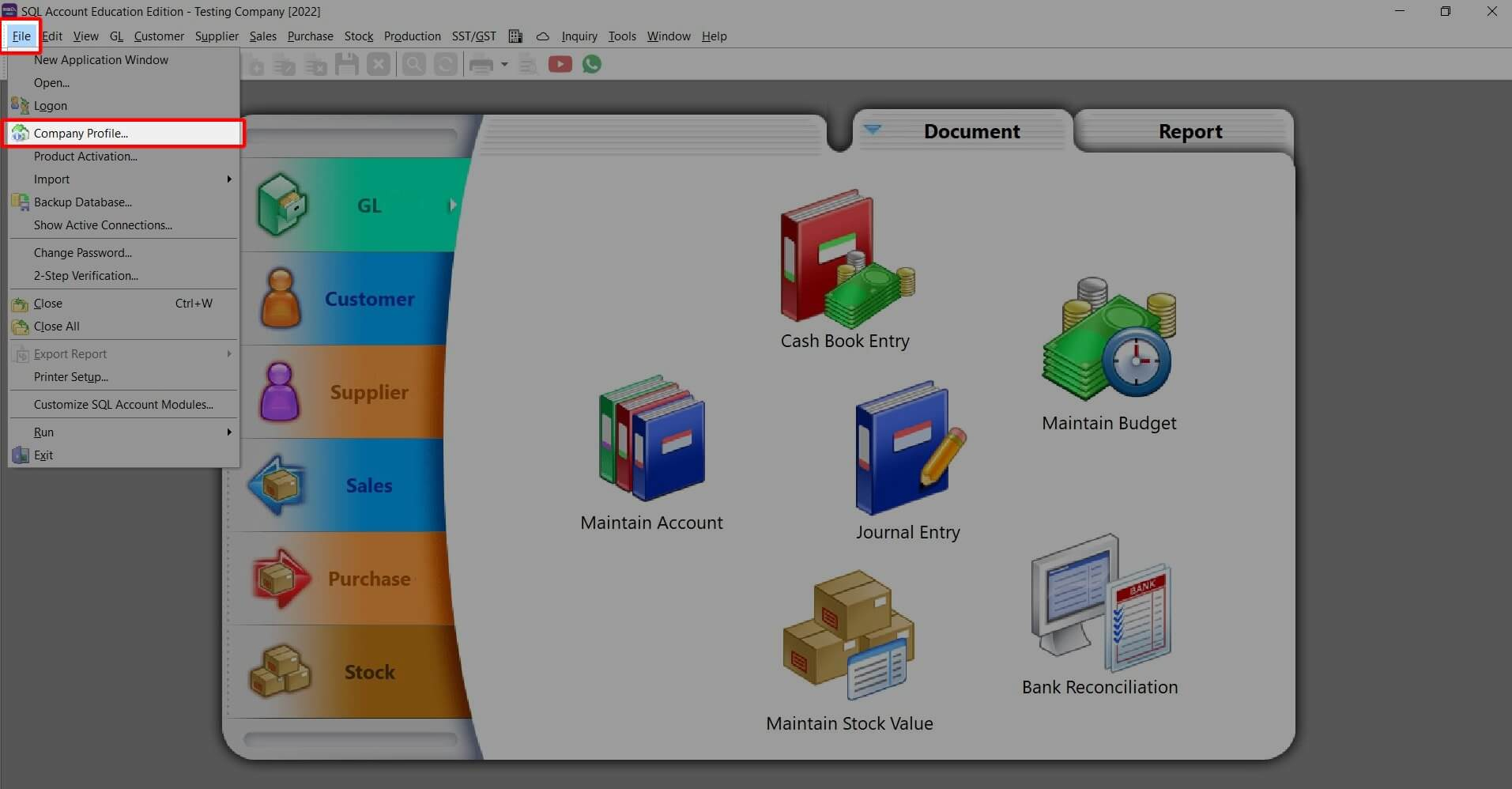The width and height of the screenshot is (1512, 789).
Task: Click the Document tab dropdown triangle
Action: pos(872,129)
